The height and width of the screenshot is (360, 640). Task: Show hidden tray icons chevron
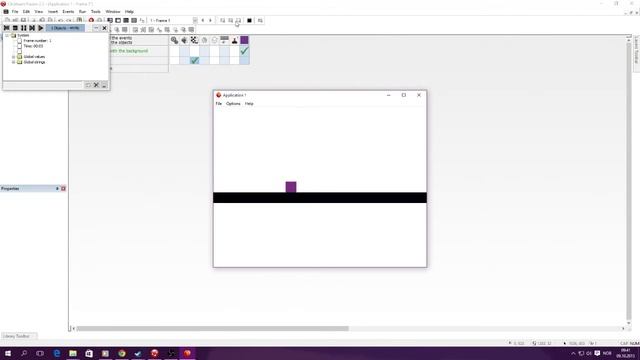(573, 353)
